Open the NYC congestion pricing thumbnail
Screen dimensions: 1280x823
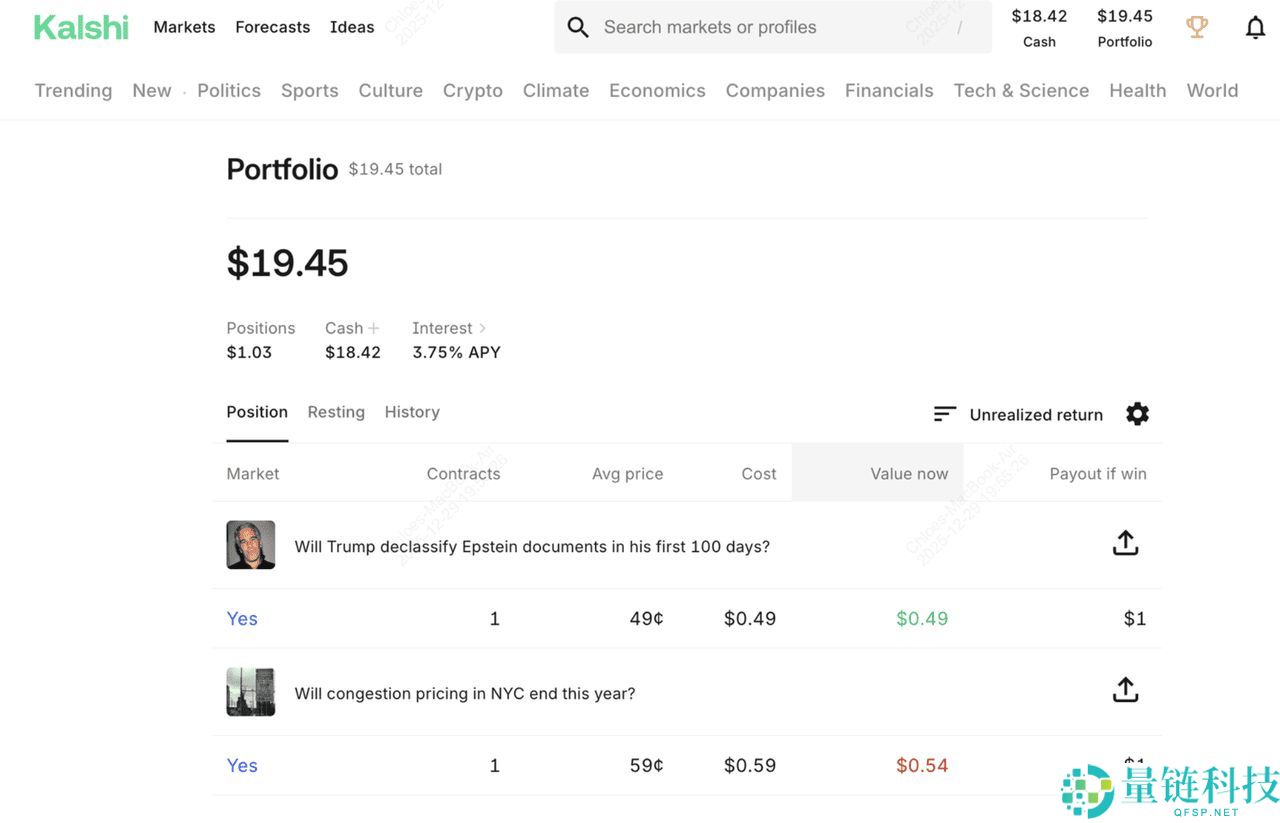[x=251, y=692]
